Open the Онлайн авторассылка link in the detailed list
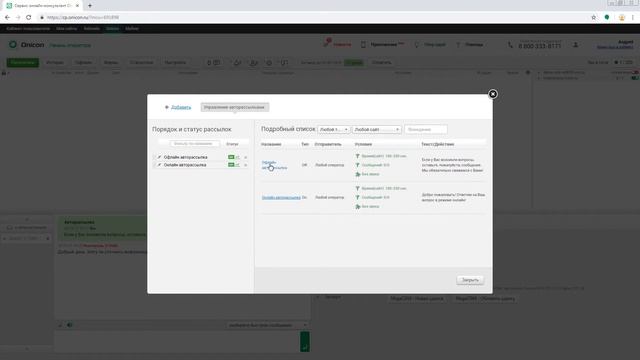This screenshot has height=360, width=640. (x=281, y=198)
